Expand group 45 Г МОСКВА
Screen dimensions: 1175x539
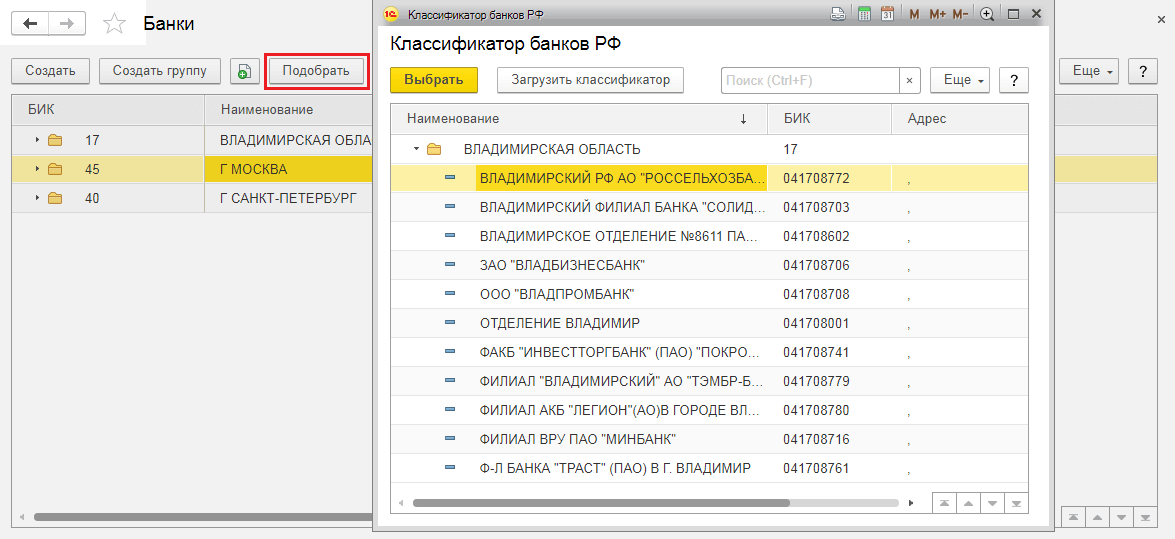(37, 169)
